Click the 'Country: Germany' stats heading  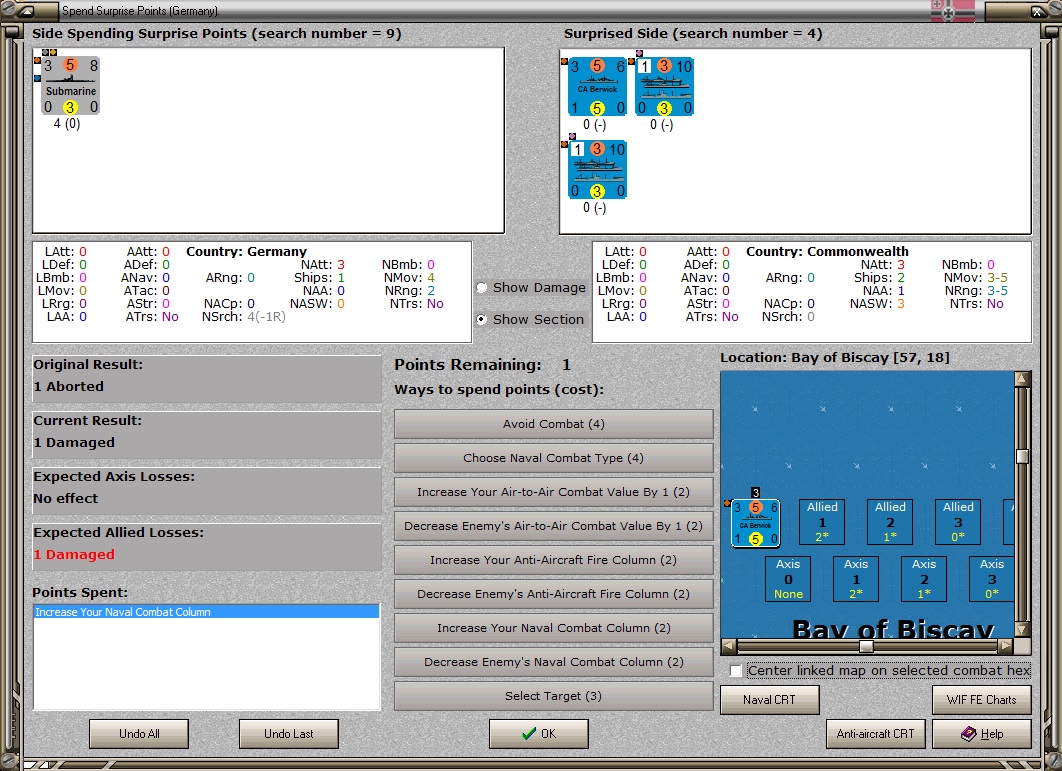[x=247, y=251]
